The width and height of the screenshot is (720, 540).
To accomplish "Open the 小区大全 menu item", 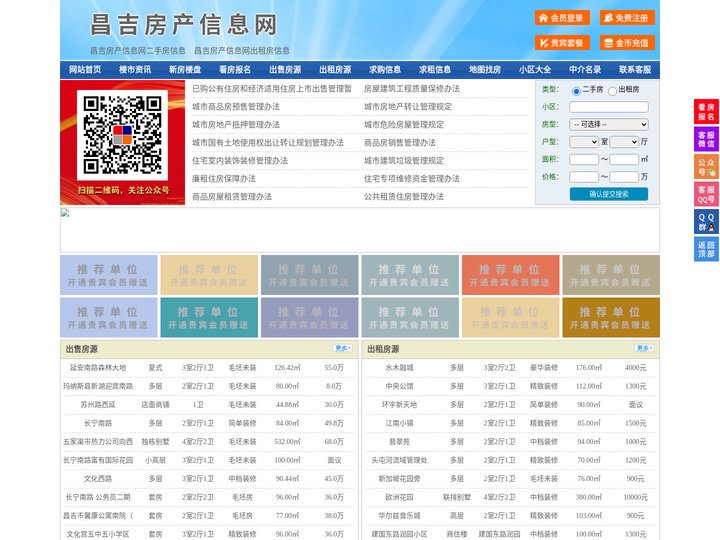I will tap(535, 70).
